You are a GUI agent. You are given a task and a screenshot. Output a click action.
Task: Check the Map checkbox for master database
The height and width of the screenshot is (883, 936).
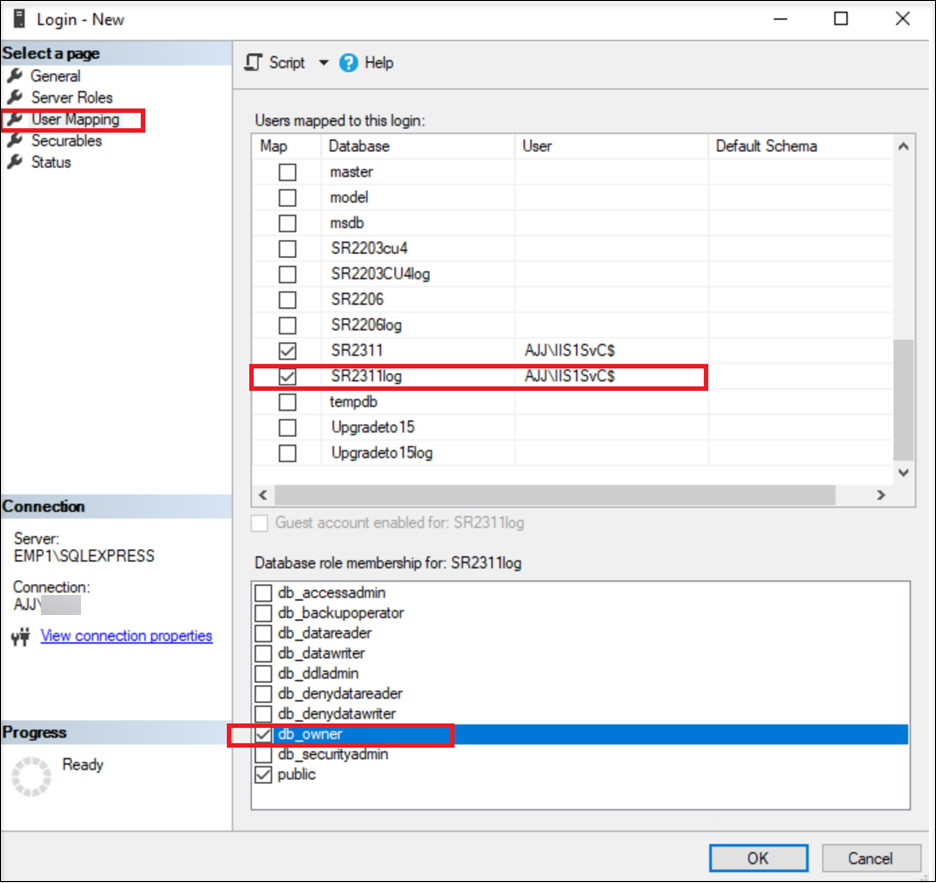tap(287, 171)
